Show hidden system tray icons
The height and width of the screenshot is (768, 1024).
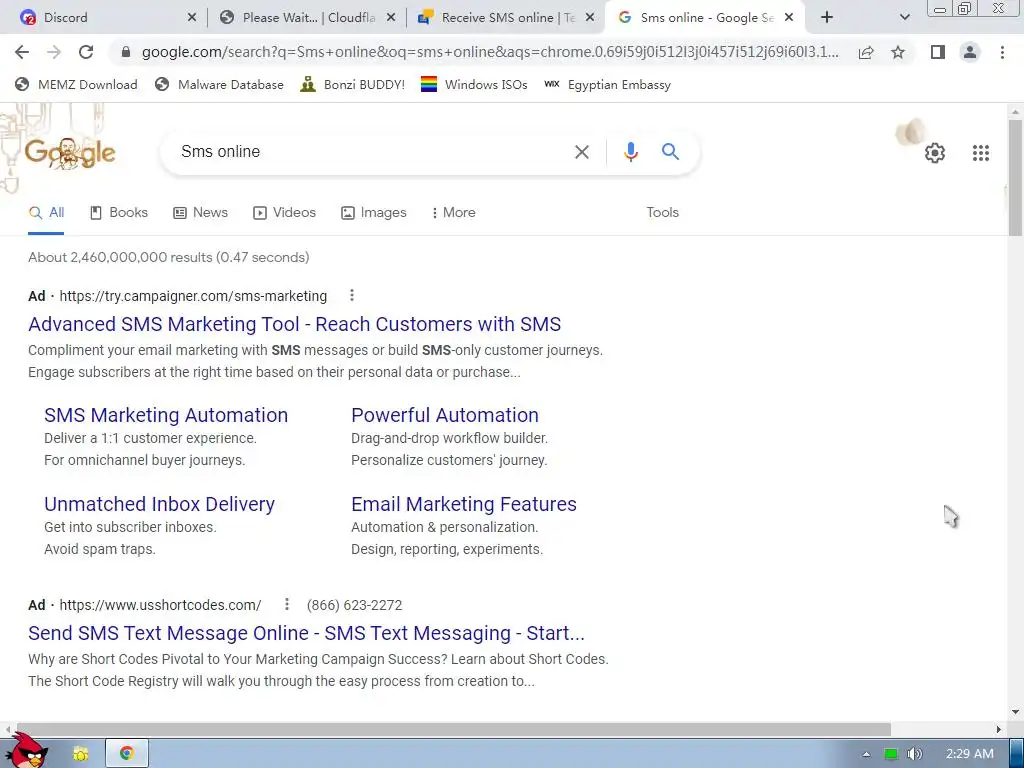point(866,754)
